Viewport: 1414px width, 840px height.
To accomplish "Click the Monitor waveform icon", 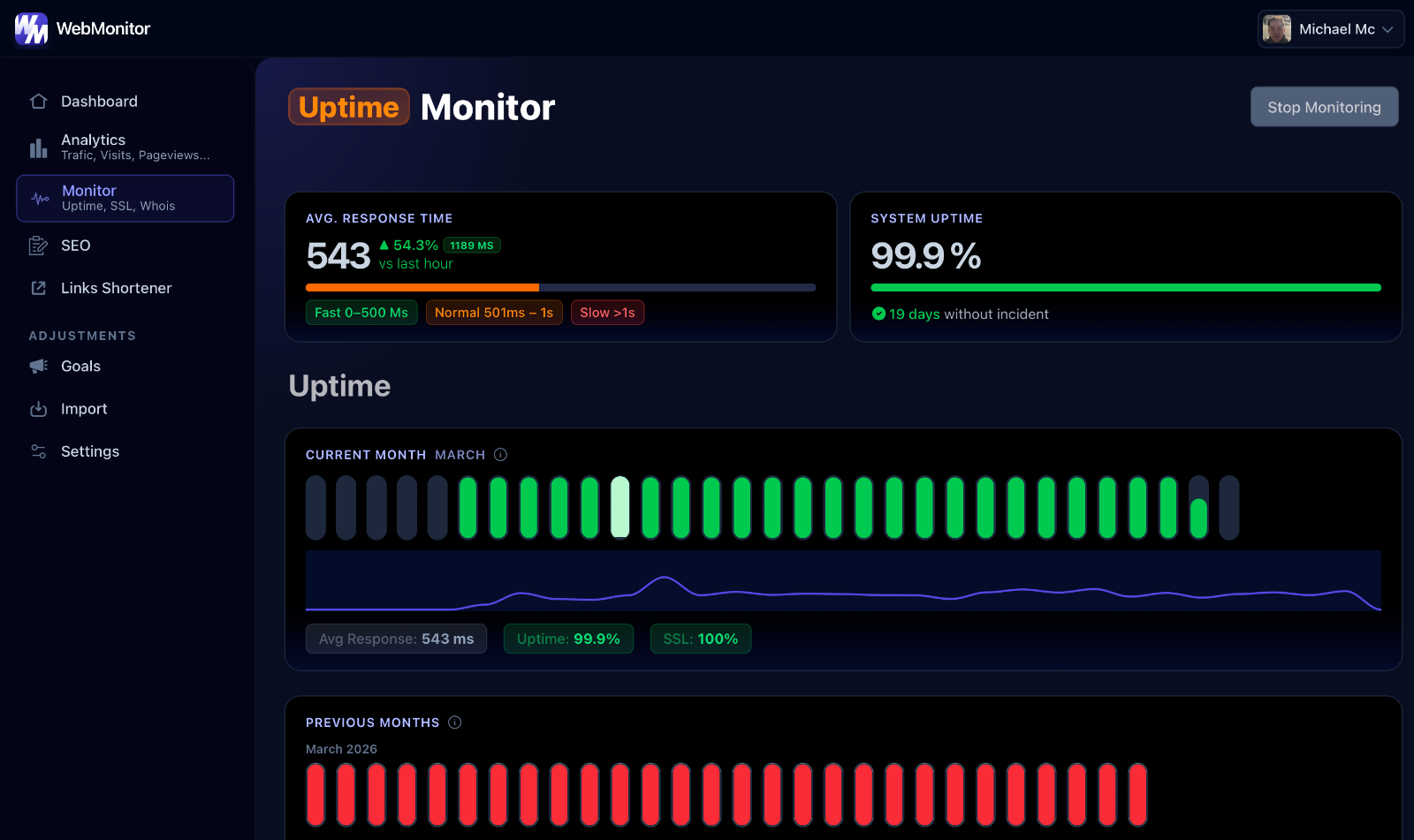I will 40,198.
